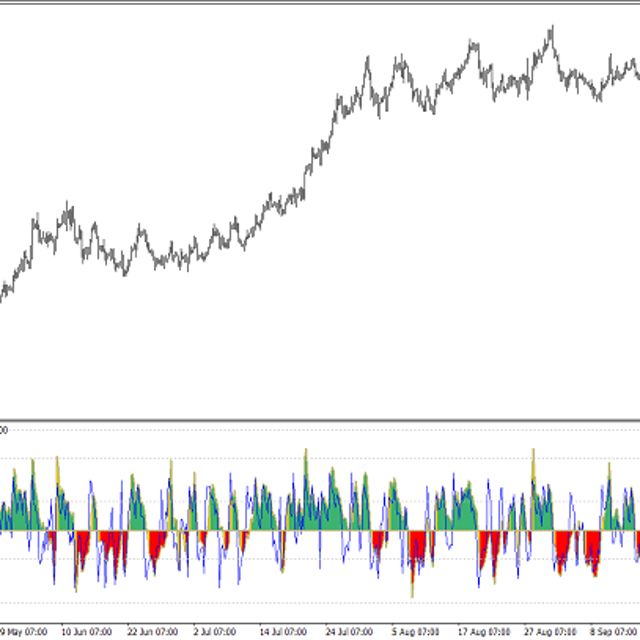Click the 22 Jun 07:00 time axis label

click(152, 631)
